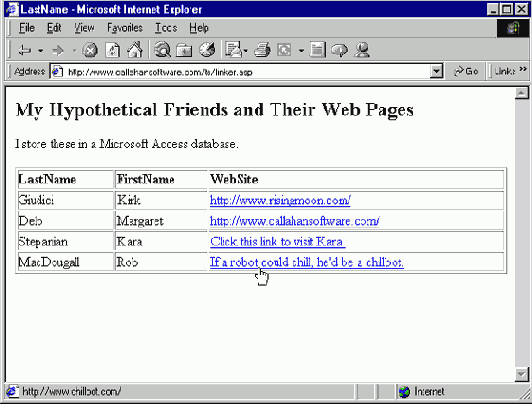The image size is (532, 404).
Task: Open Click this link to visit Kara
Action: 278,242
